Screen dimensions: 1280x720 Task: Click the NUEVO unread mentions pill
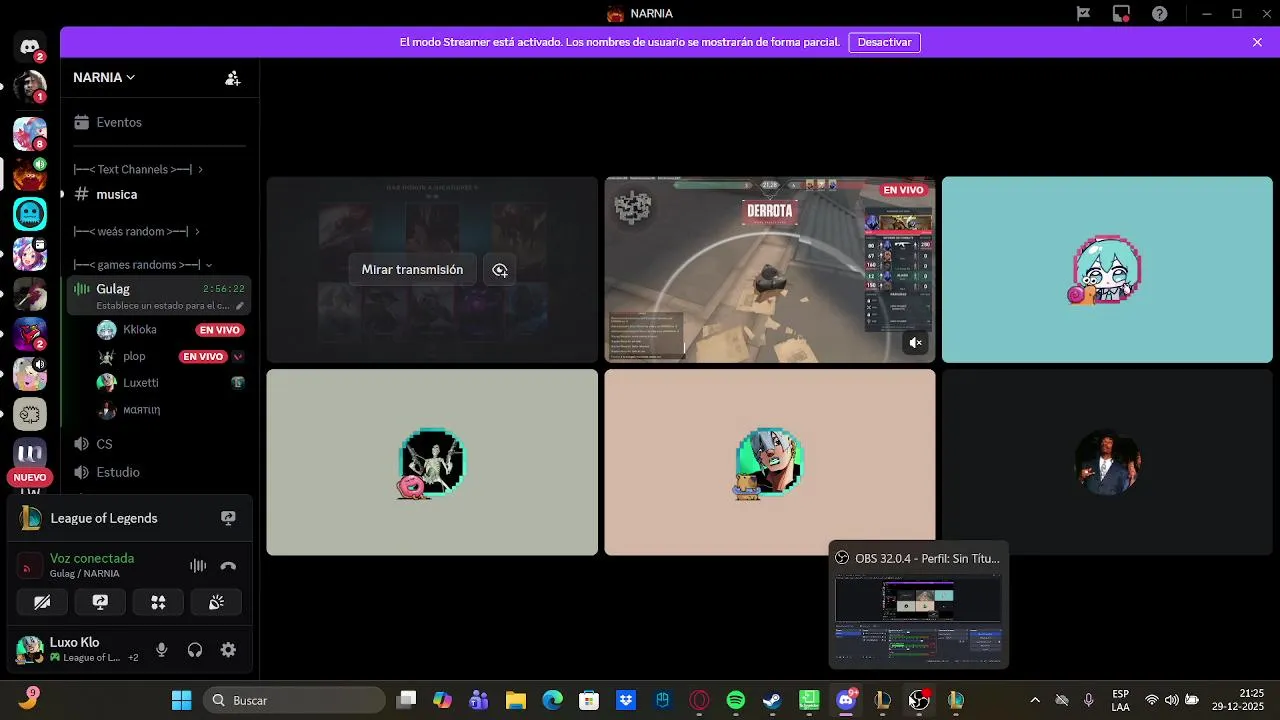coord(30,478)
